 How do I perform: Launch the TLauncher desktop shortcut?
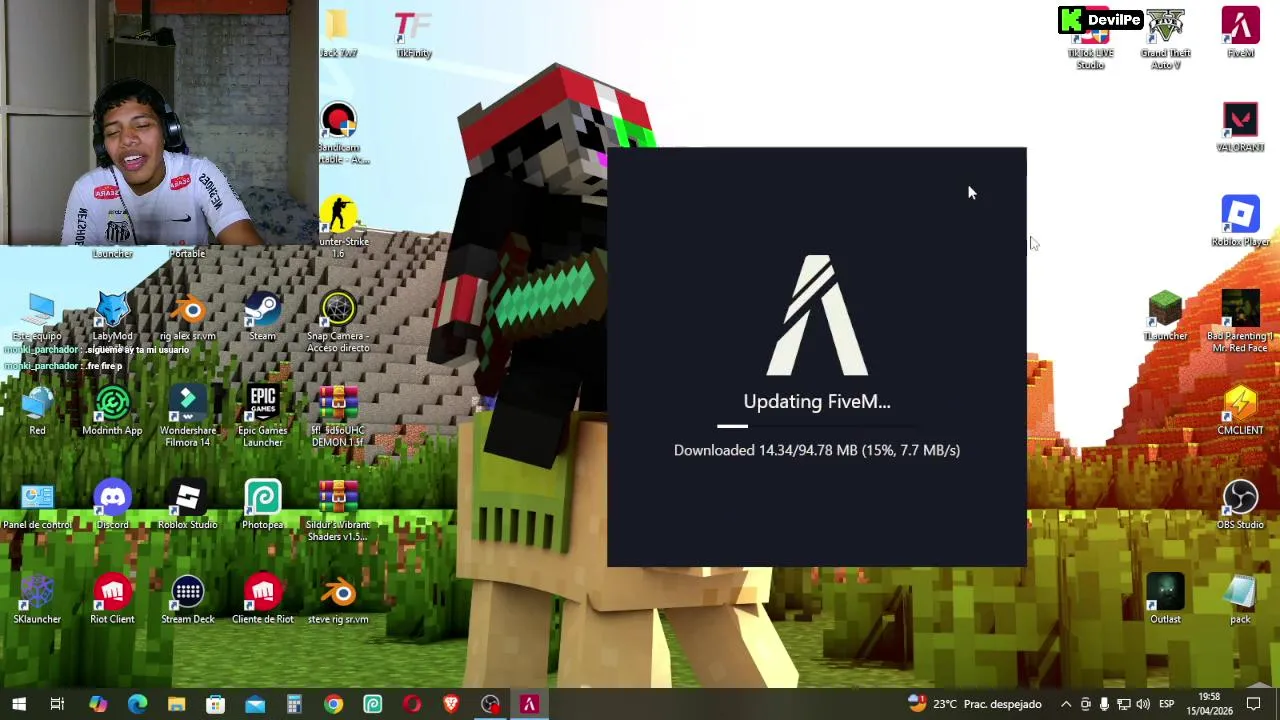1165,316
